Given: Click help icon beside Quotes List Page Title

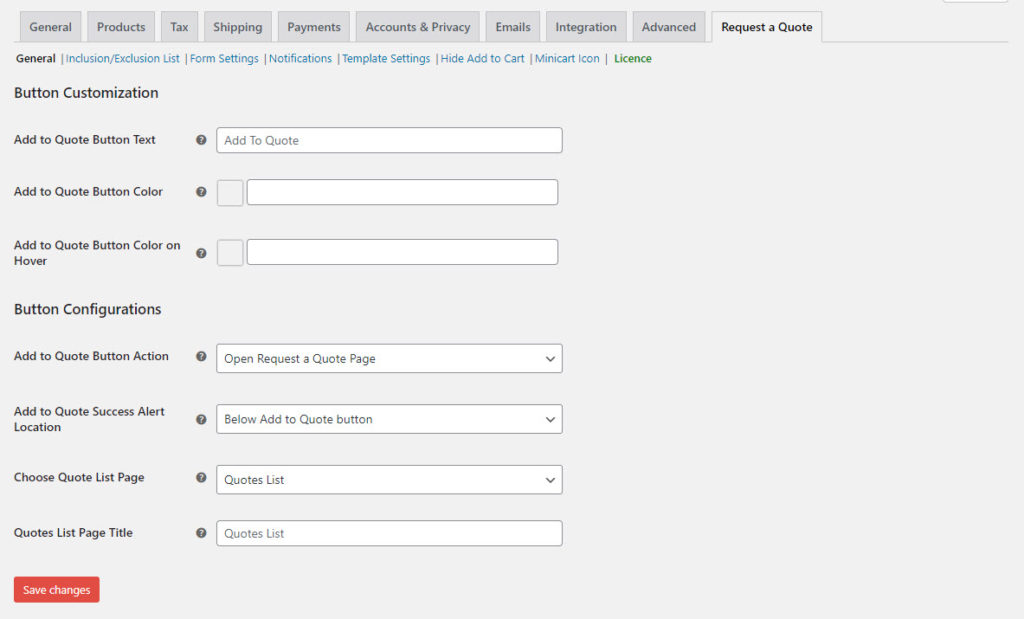Looking at the screenshot, I should pos(201,533).
